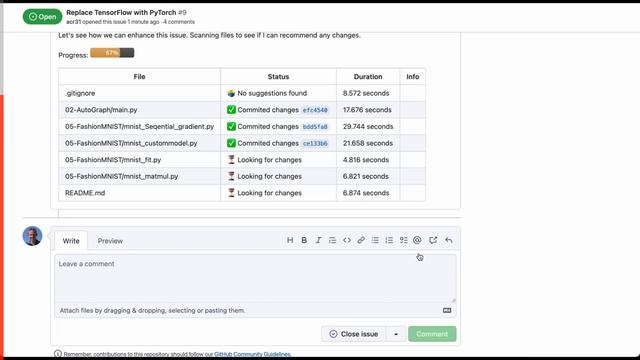Click the 67% progress bar
The image size is (640, 360).
(112, 53)
